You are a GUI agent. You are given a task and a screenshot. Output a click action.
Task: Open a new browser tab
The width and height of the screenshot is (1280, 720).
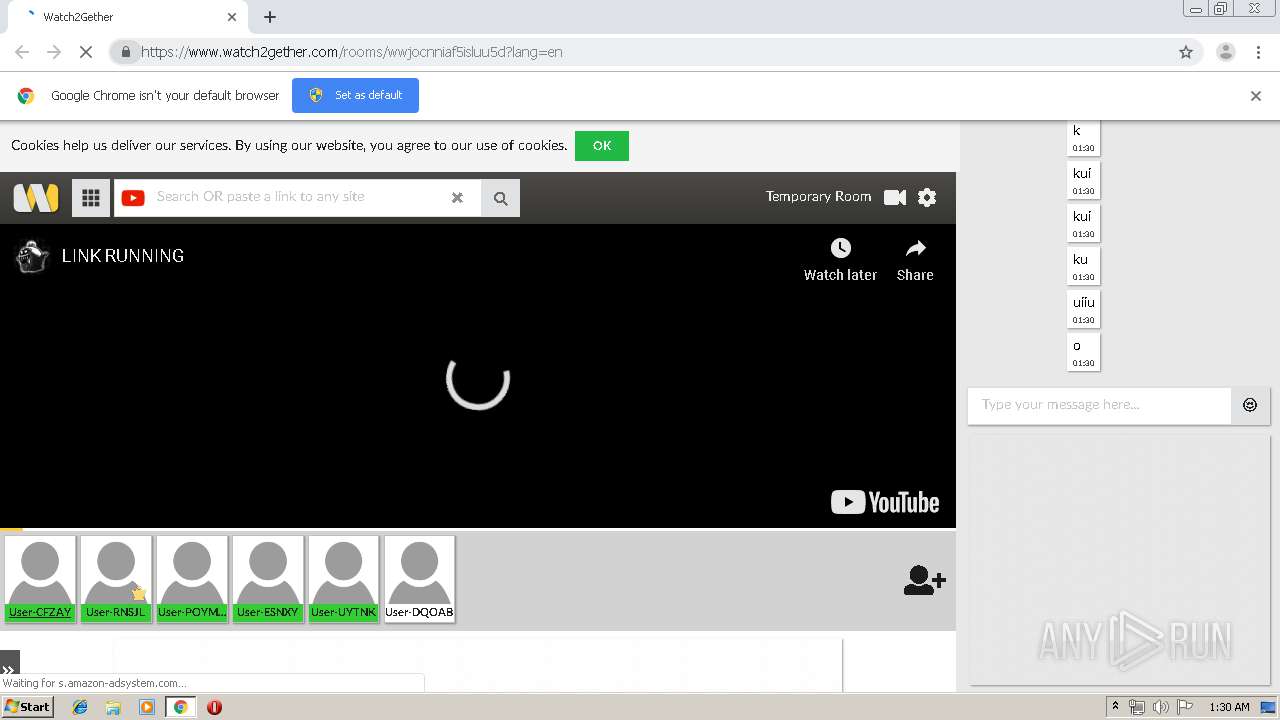click(270, 17)
